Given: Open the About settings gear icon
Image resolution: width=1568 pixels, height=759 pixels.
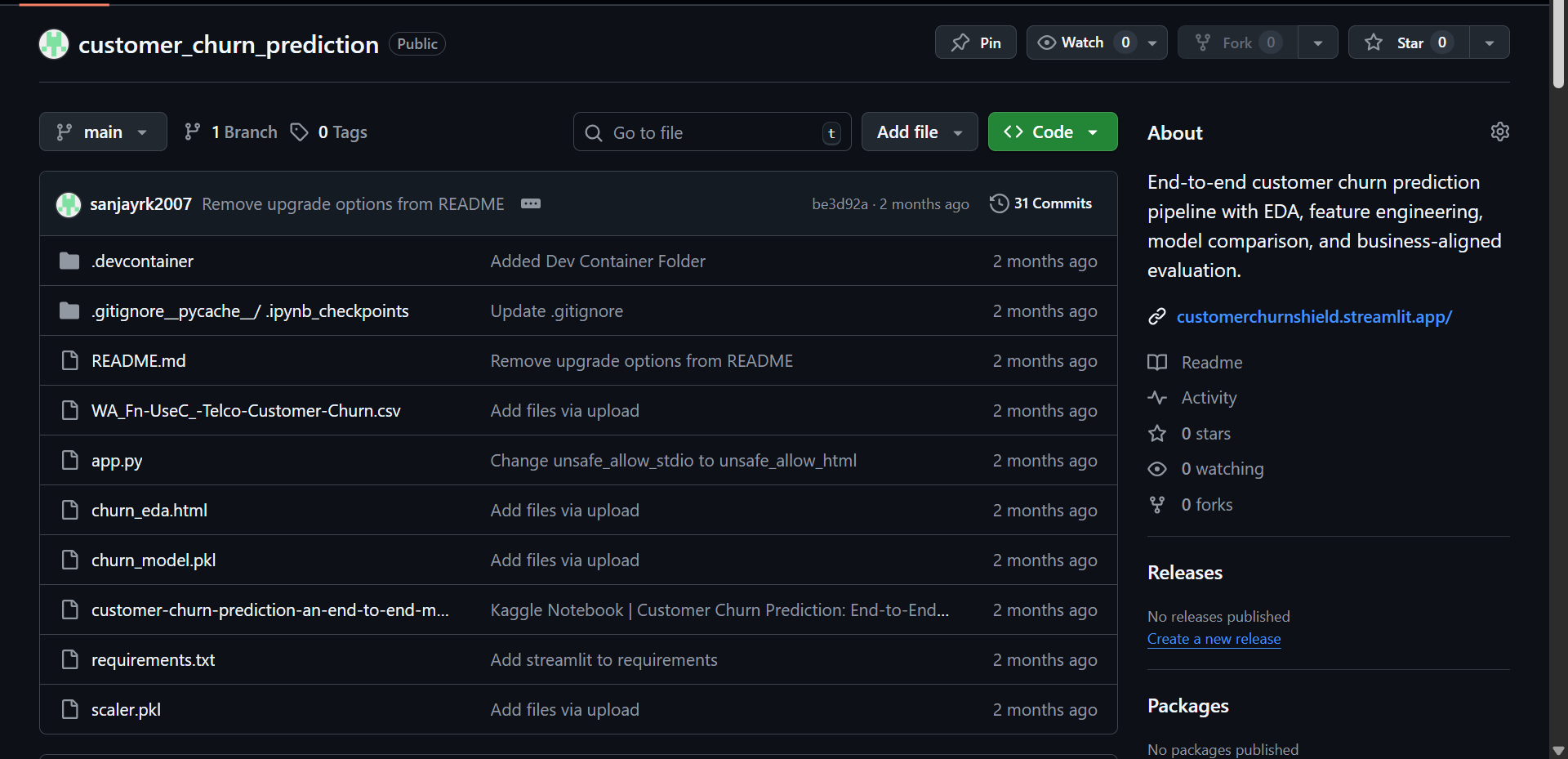Looking at the screenshot, I should click(x=1499, y=132).
